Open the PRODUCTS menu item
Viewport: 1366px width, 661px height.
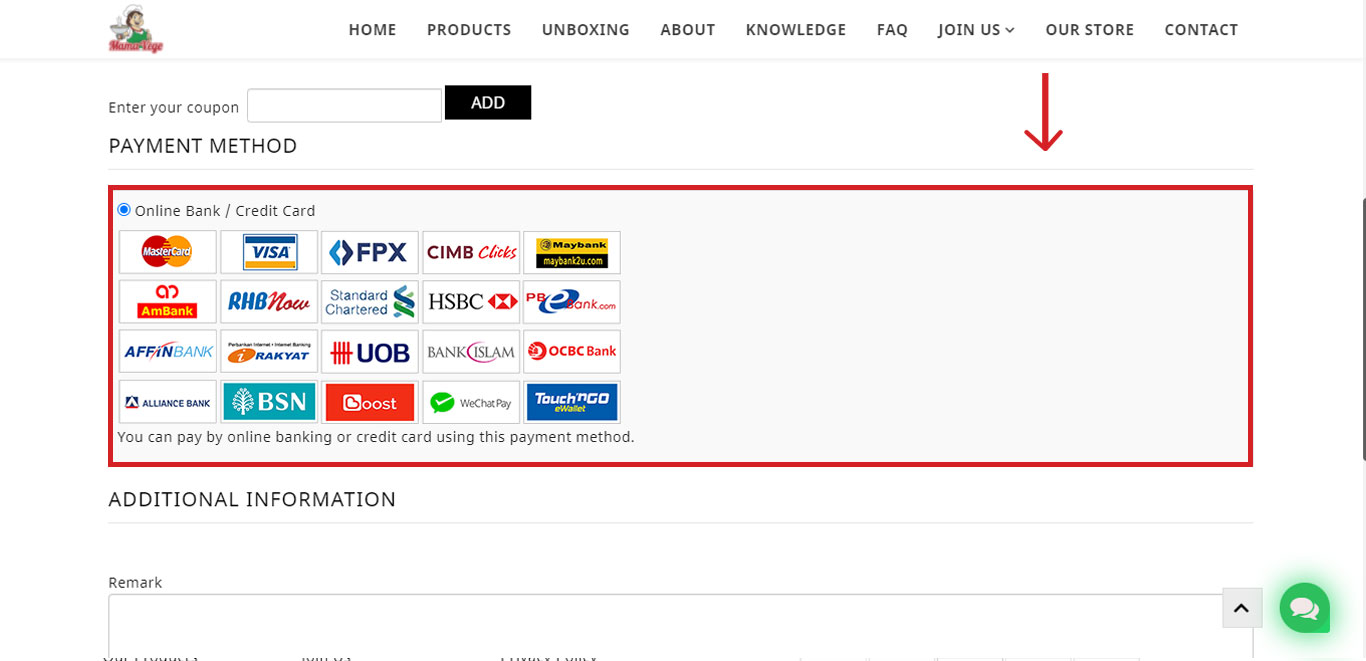469,30
